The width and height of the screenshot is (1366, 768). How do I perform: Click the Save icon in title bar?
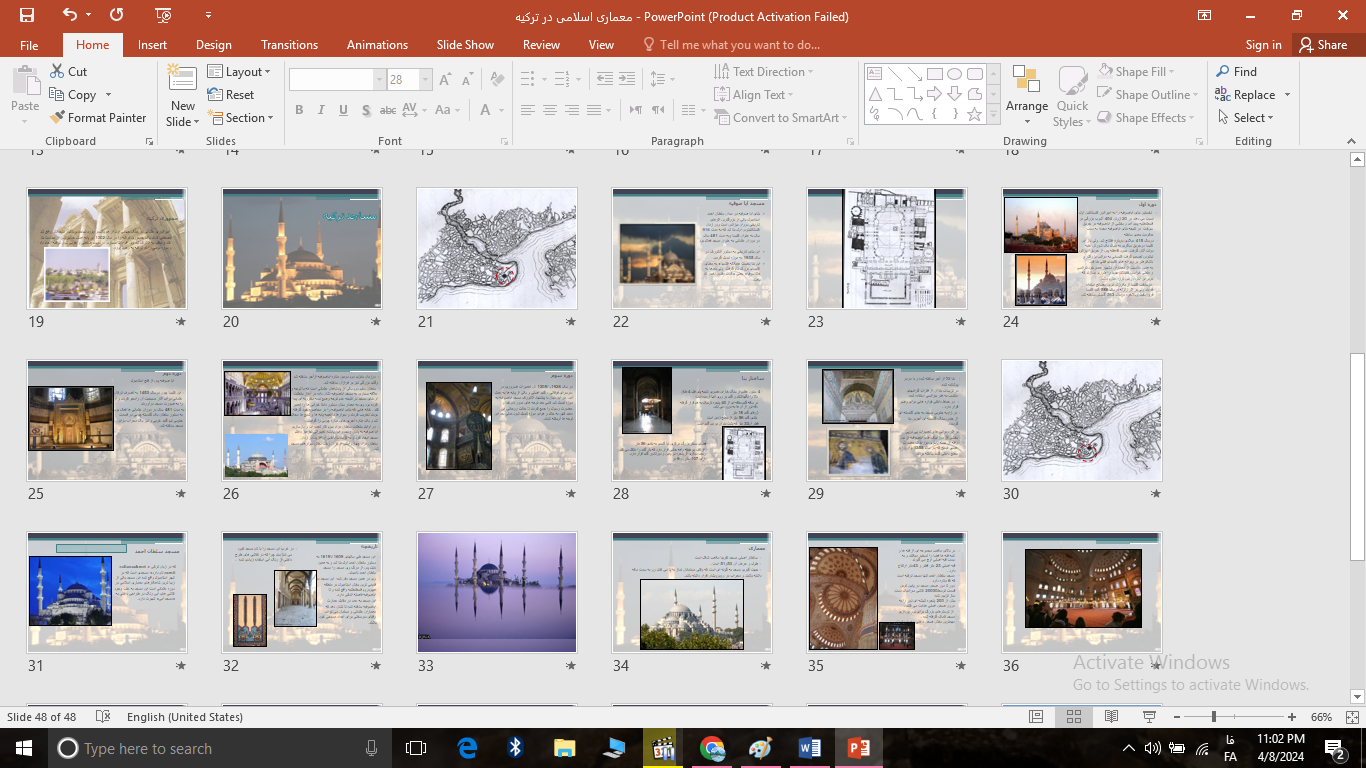coord(27,15)
